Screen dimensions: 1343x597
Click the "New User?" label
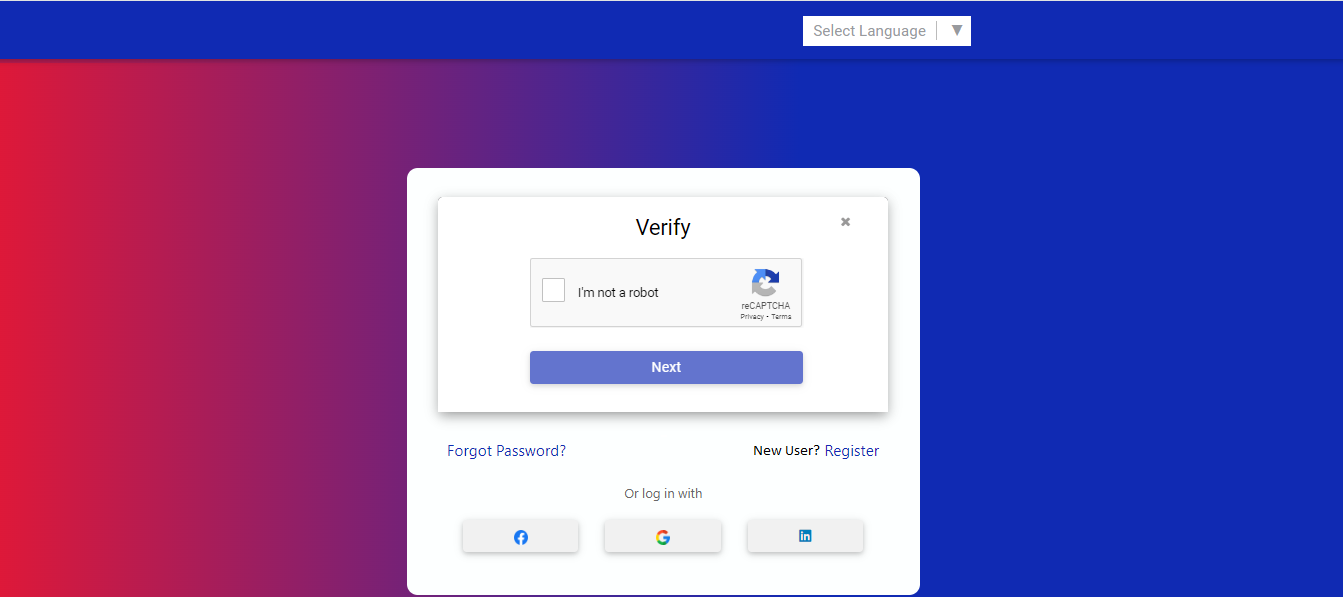[x=786, y=451]
